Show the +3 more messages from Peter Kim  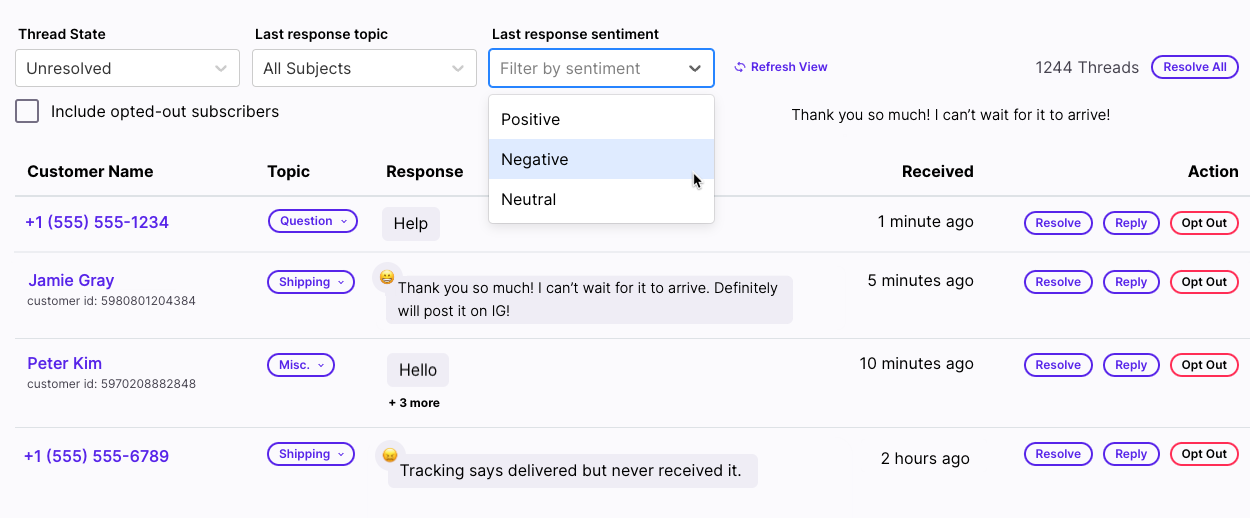tap(414, 403)
